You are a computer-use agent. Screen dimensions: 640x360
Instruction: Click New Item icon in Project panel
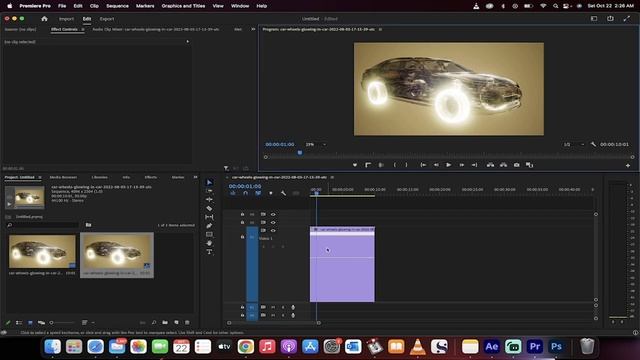176,322
